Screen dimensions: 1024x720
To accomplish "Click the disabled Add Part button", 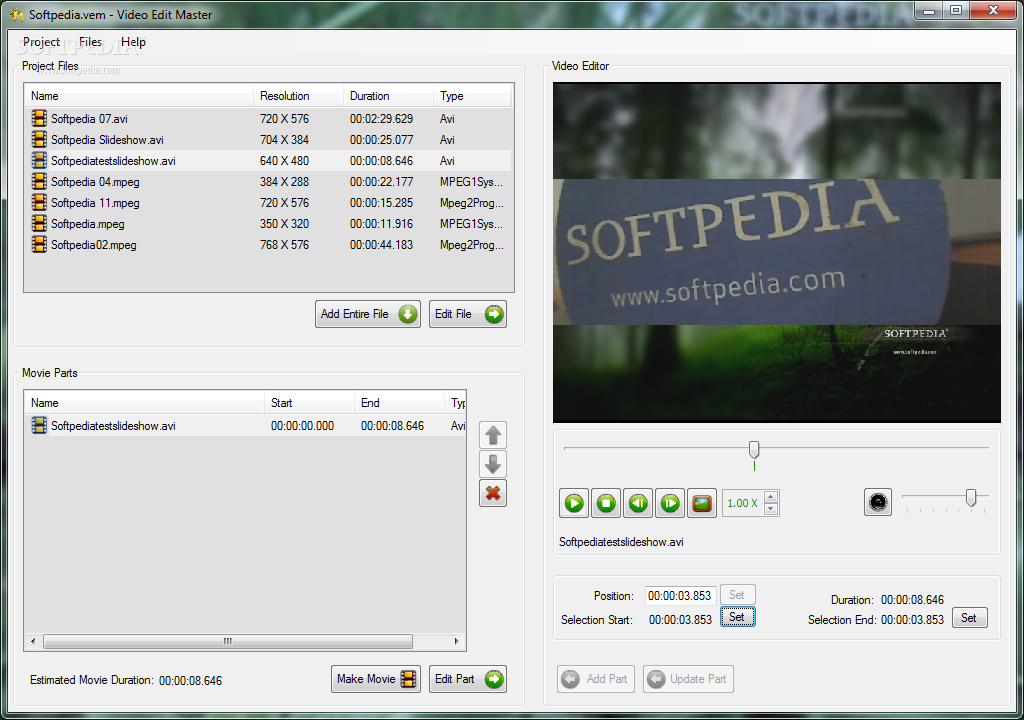I will pyautogui.click(x=596, y=679).
